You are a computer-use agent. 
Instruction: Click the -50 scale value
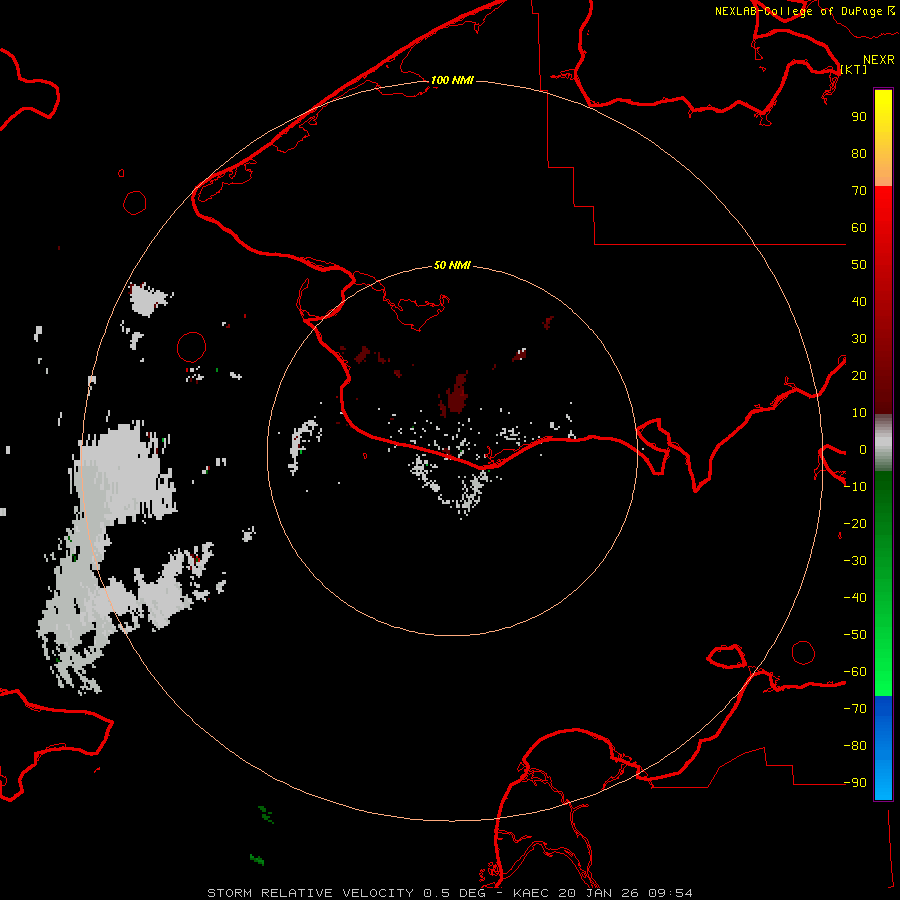[x=855, y=635]
